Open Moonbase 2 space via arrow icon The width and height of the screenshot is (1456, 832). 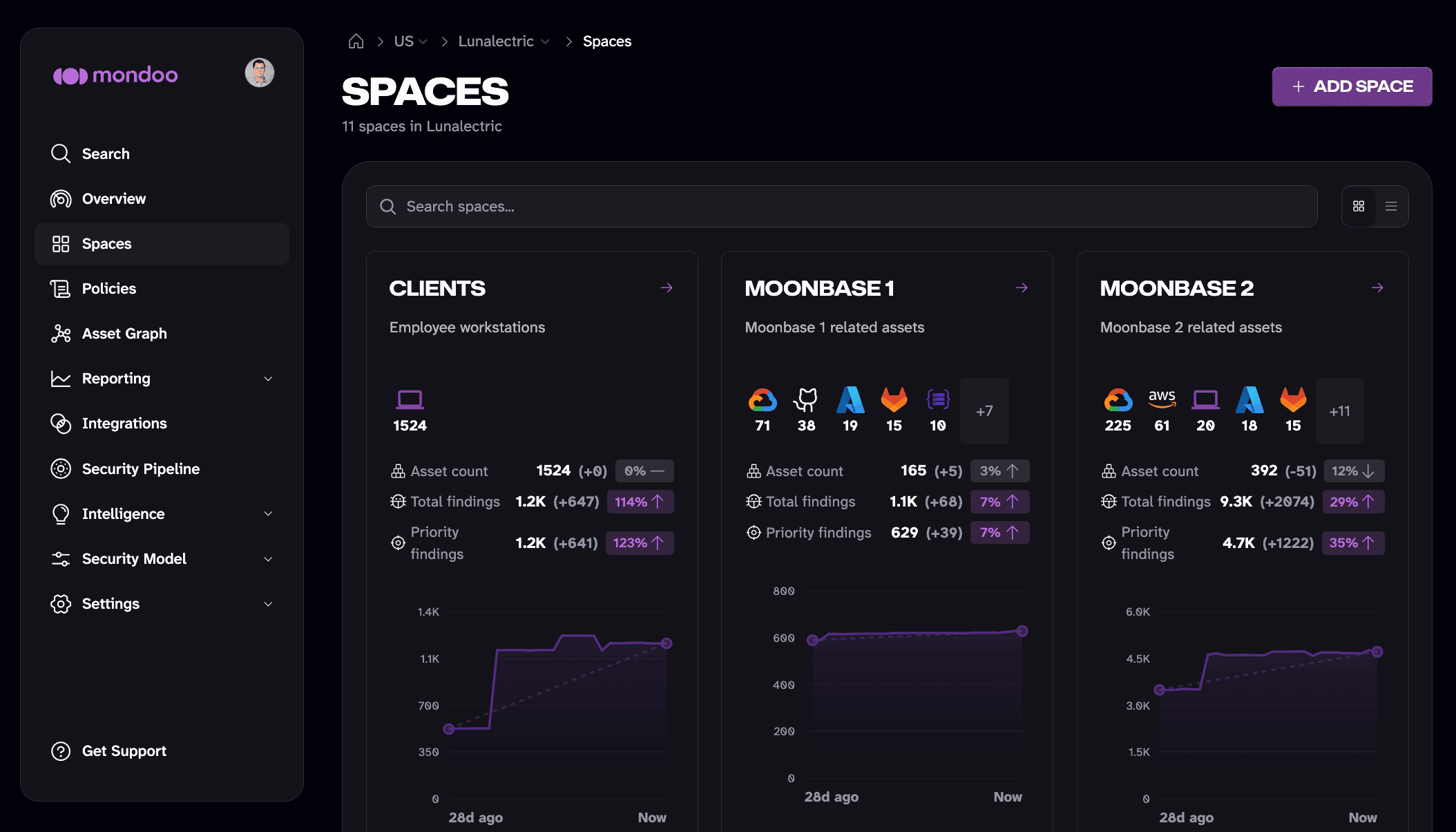pyautogui.click(x=1377, y=287)
